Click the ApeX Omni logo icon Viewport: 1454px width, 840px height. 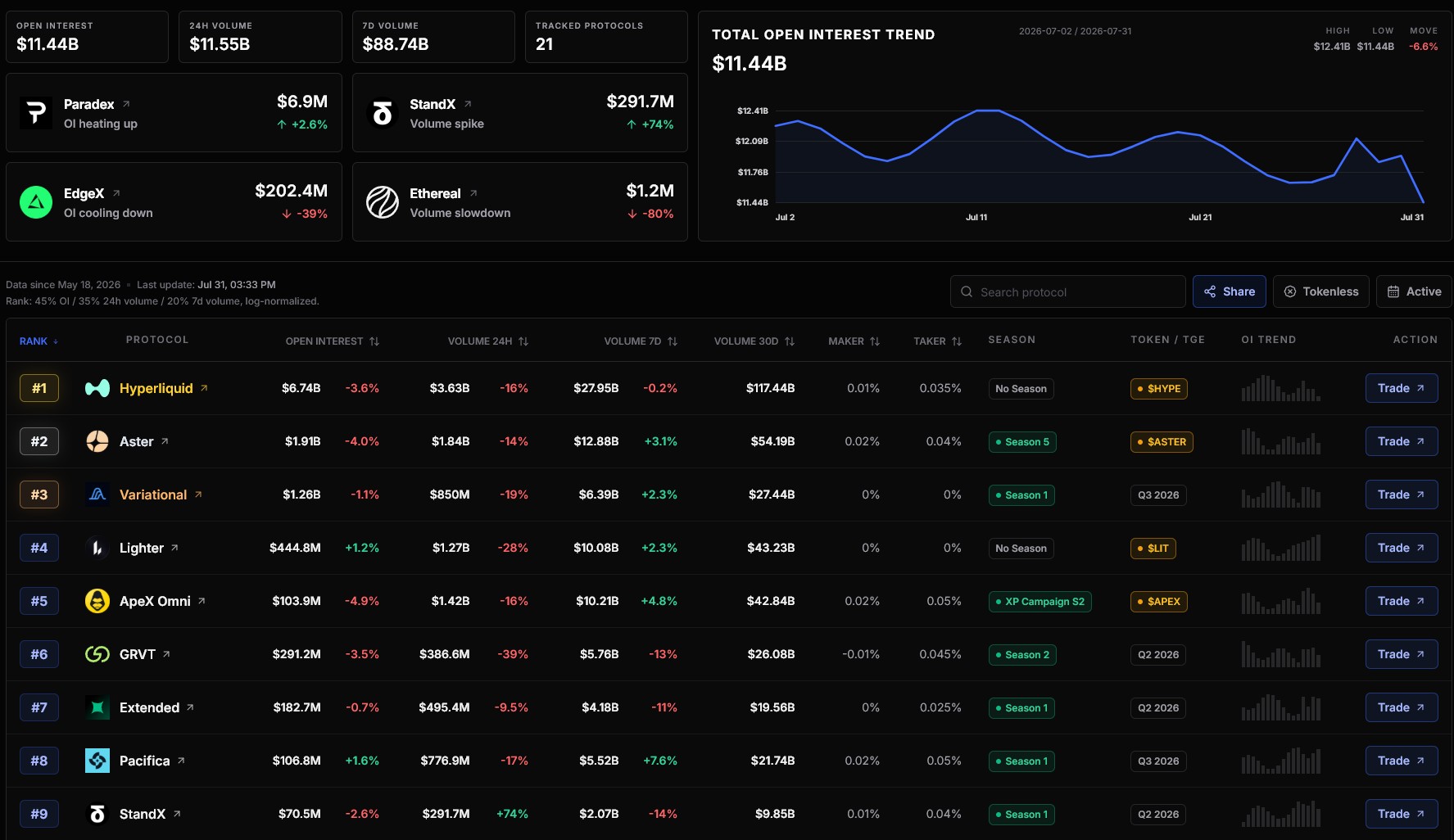[x=97, y=601]
